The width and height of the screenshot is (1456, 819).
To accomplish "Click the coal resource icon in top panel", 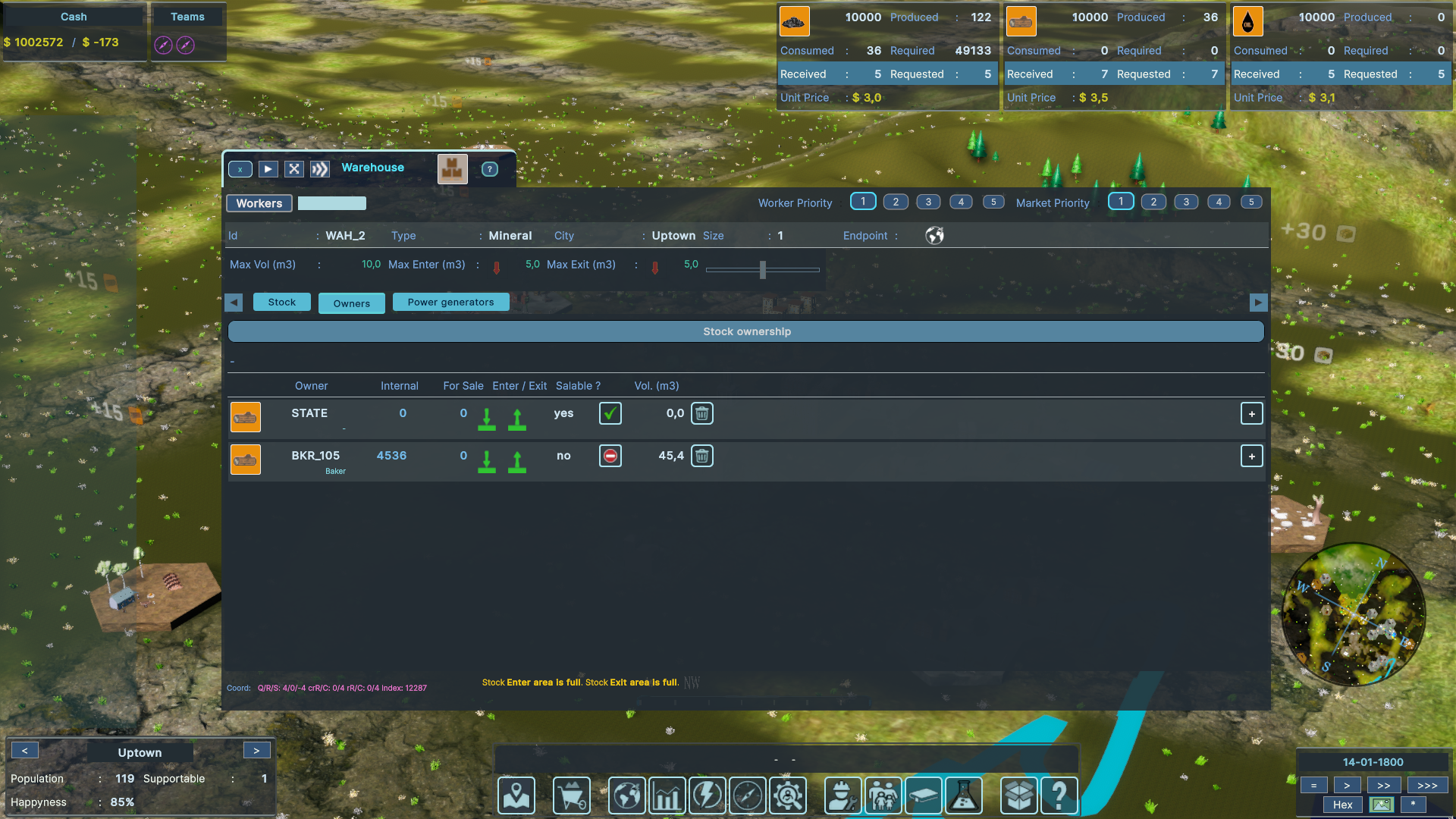I will point(794,21).
